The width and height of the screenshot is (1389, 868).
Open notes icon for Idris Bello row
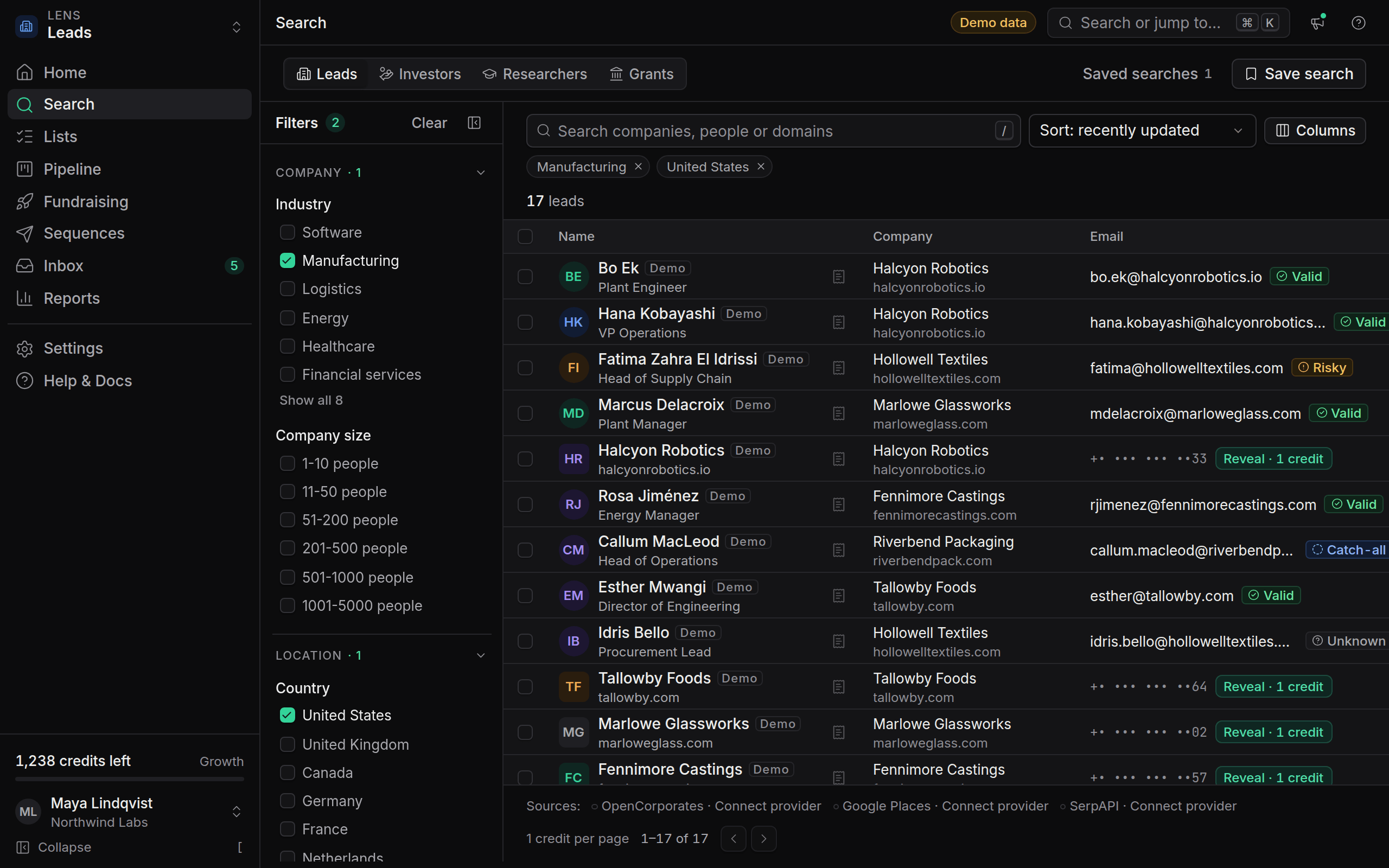pos(839,641)
